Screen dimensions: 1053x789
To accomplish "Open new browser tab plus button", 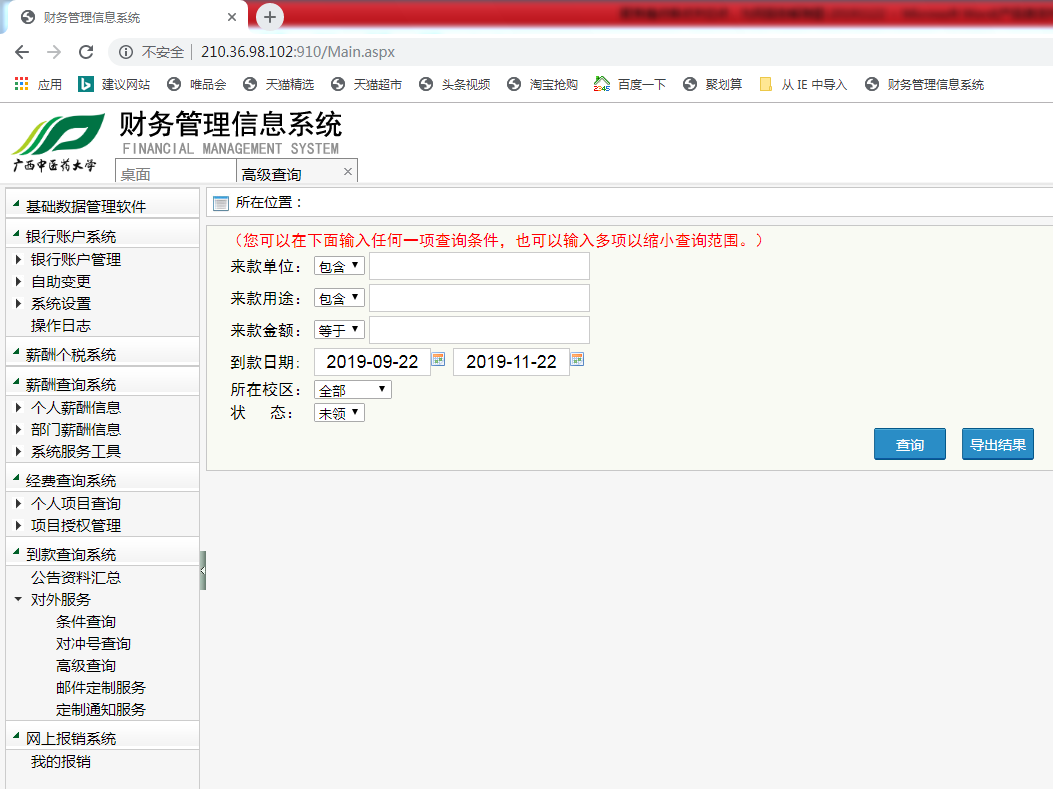I will coord(269,17).
